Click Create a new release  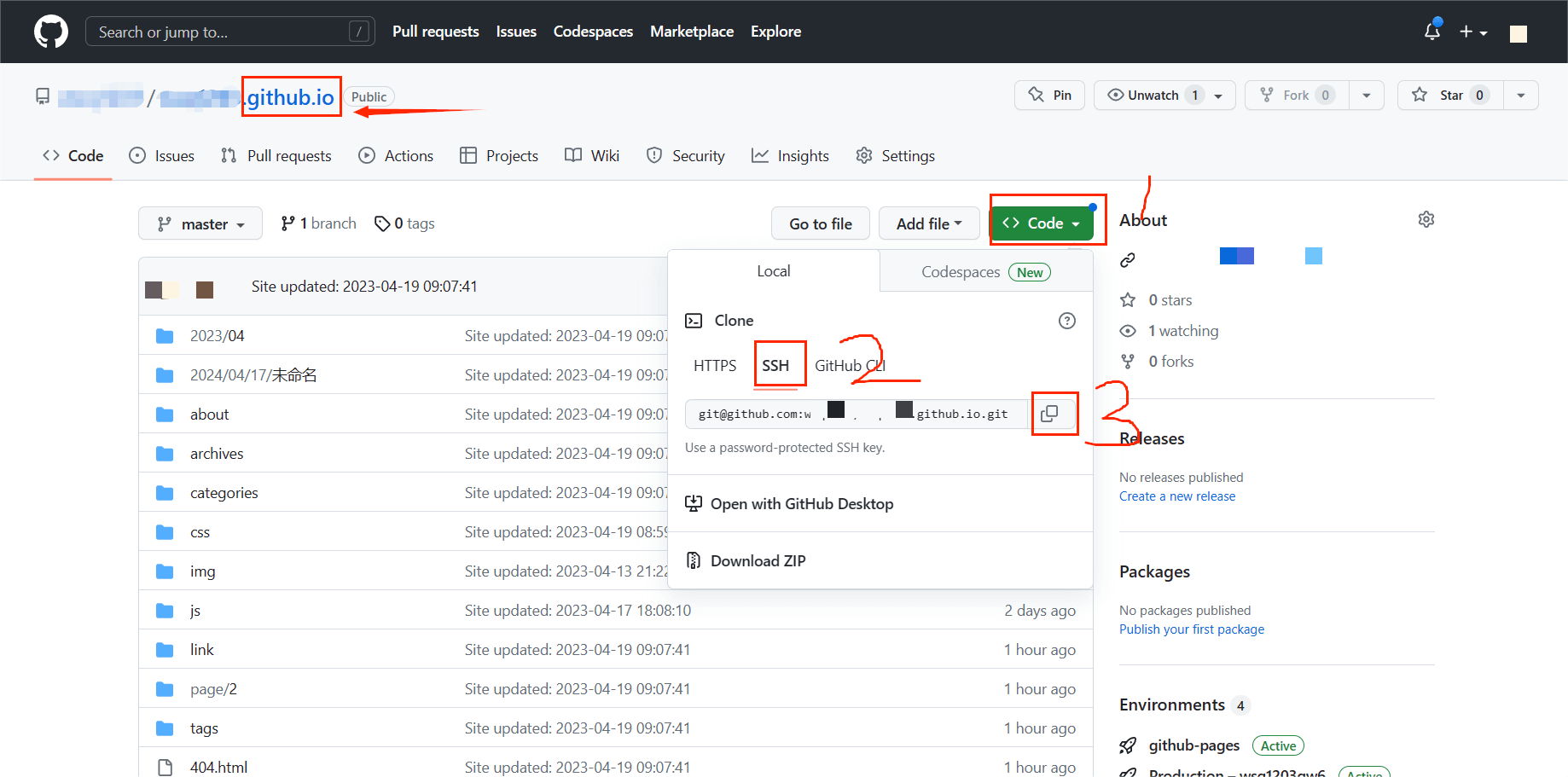click(x=1177, y=496)
